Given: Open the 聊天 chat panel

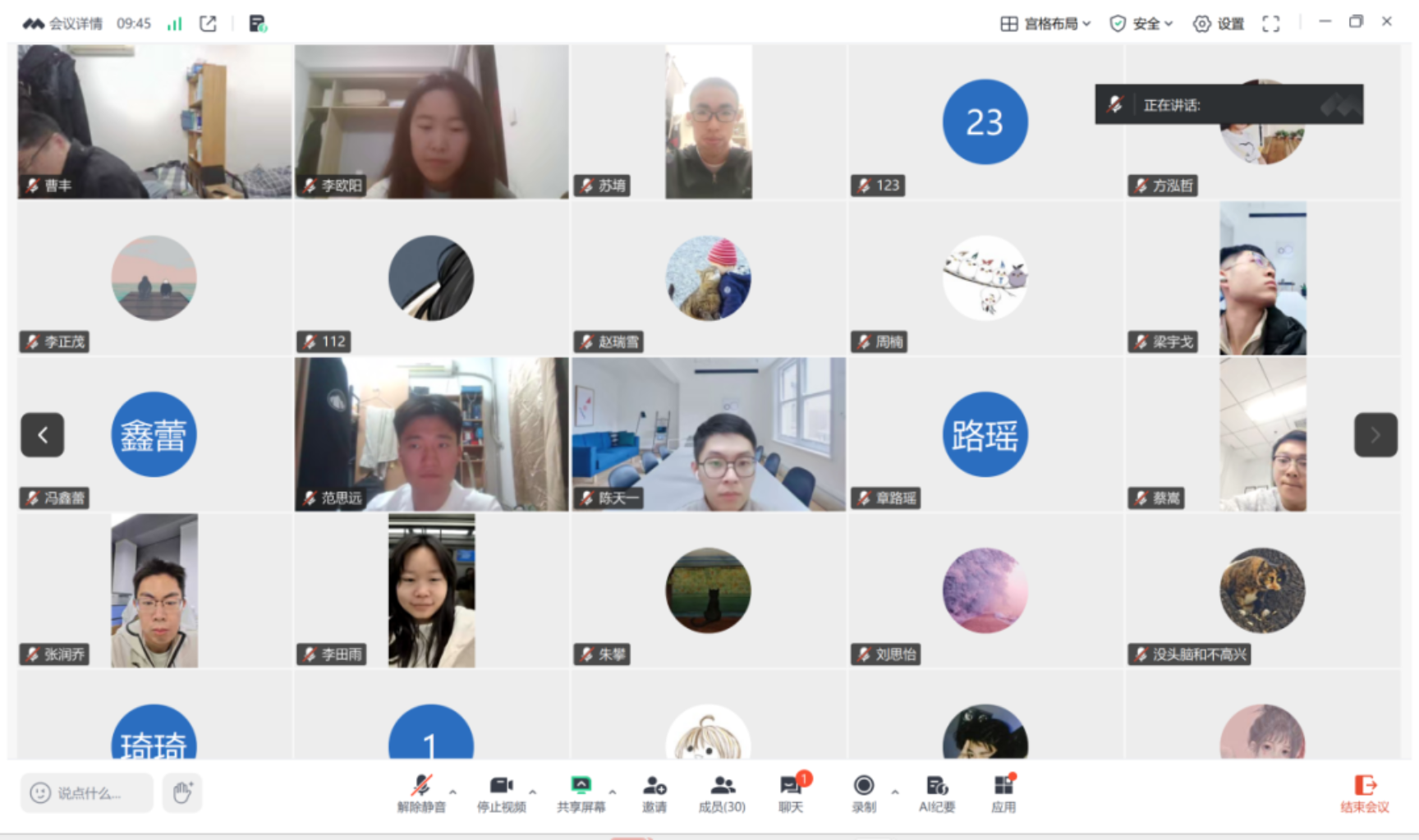Looking at the screenshot, I should (x=791, y=793).
